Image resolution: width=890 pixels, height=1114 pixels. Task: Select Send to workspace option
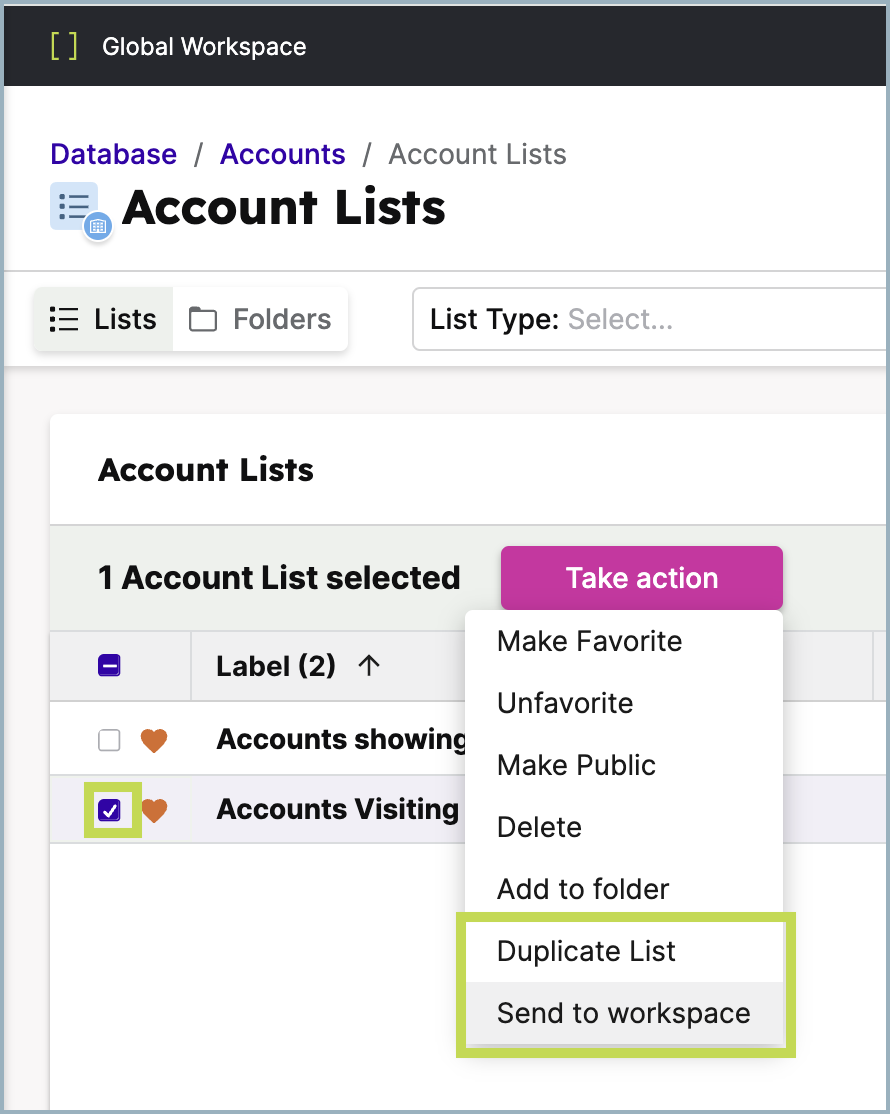point(624,1013)
